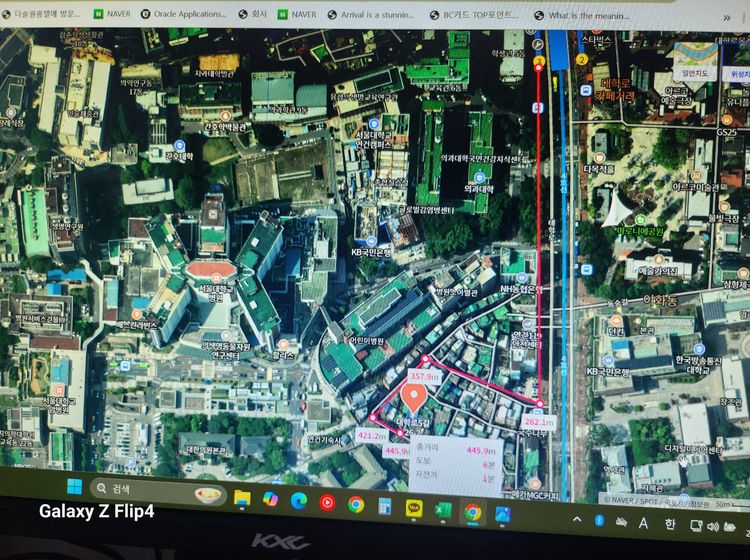Image resolution: width=750 pixels, height=560 pixels.
Task: Click the 예술가의집 map icon
Action: pos(658,260)
